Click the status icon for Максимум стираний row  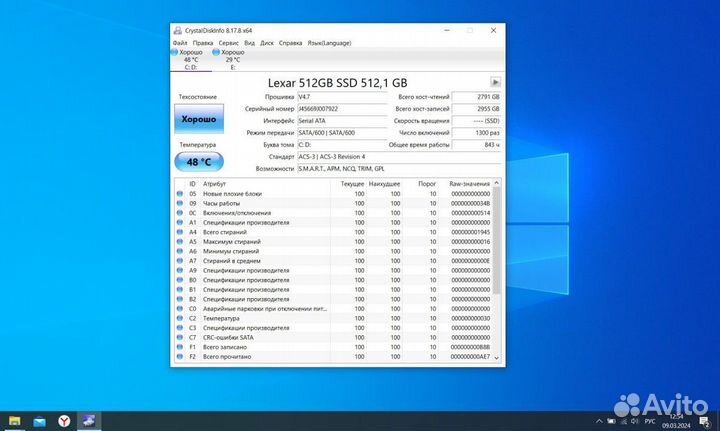(x=180, y=241)
